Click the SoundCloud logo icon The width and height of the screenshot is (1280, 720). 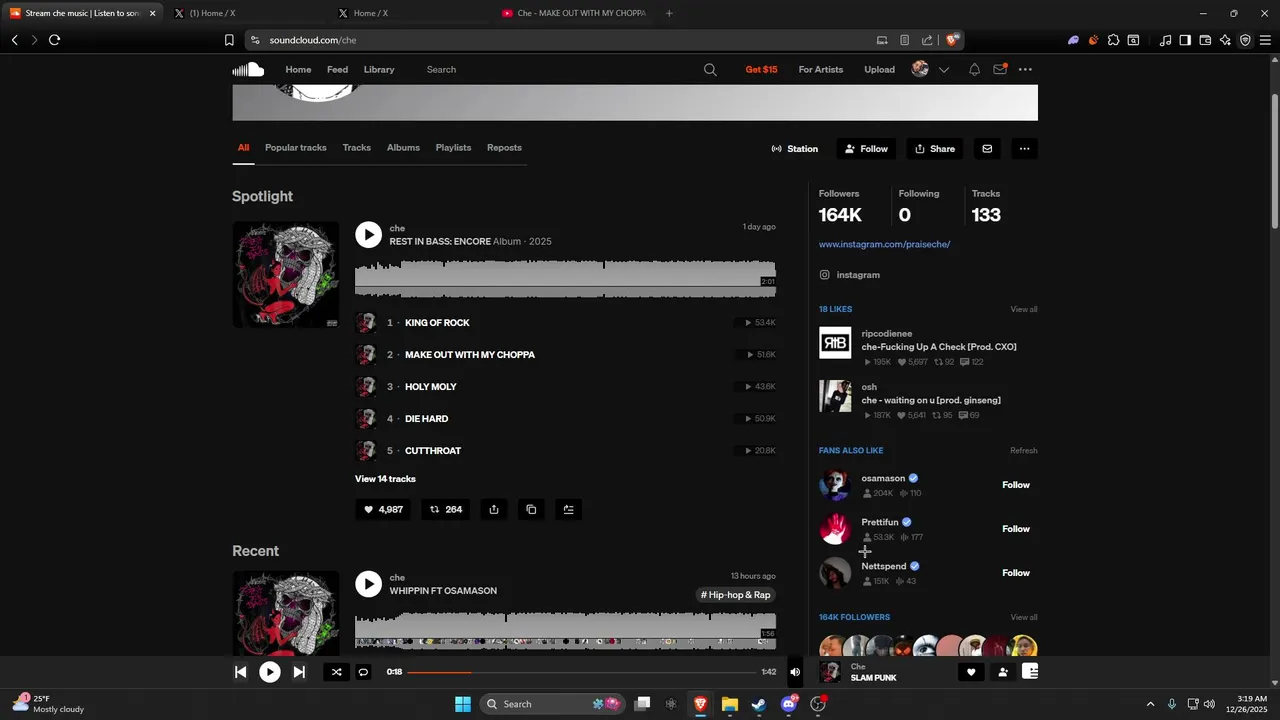click(248, 69)
